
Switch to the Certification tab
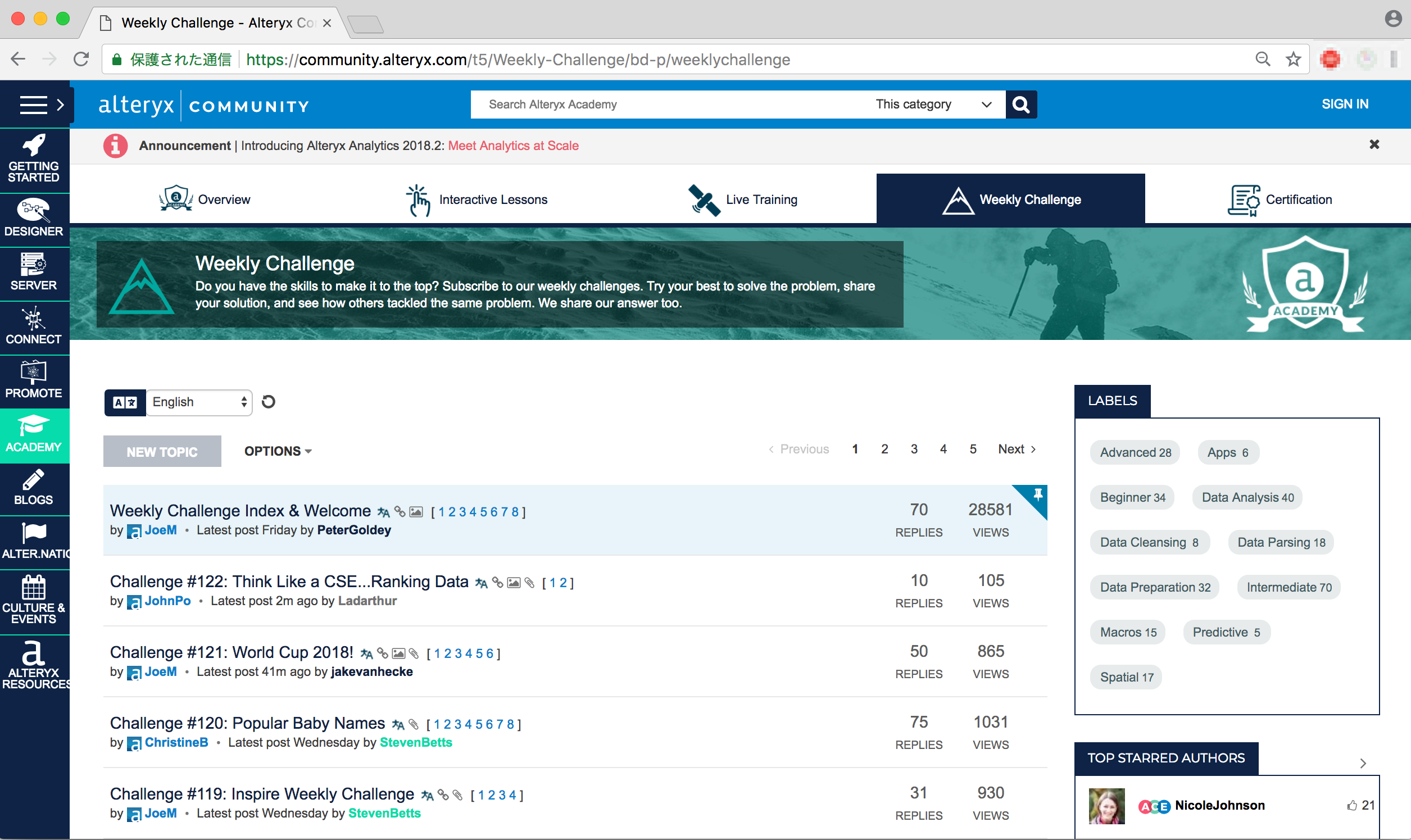(1279, 199)
